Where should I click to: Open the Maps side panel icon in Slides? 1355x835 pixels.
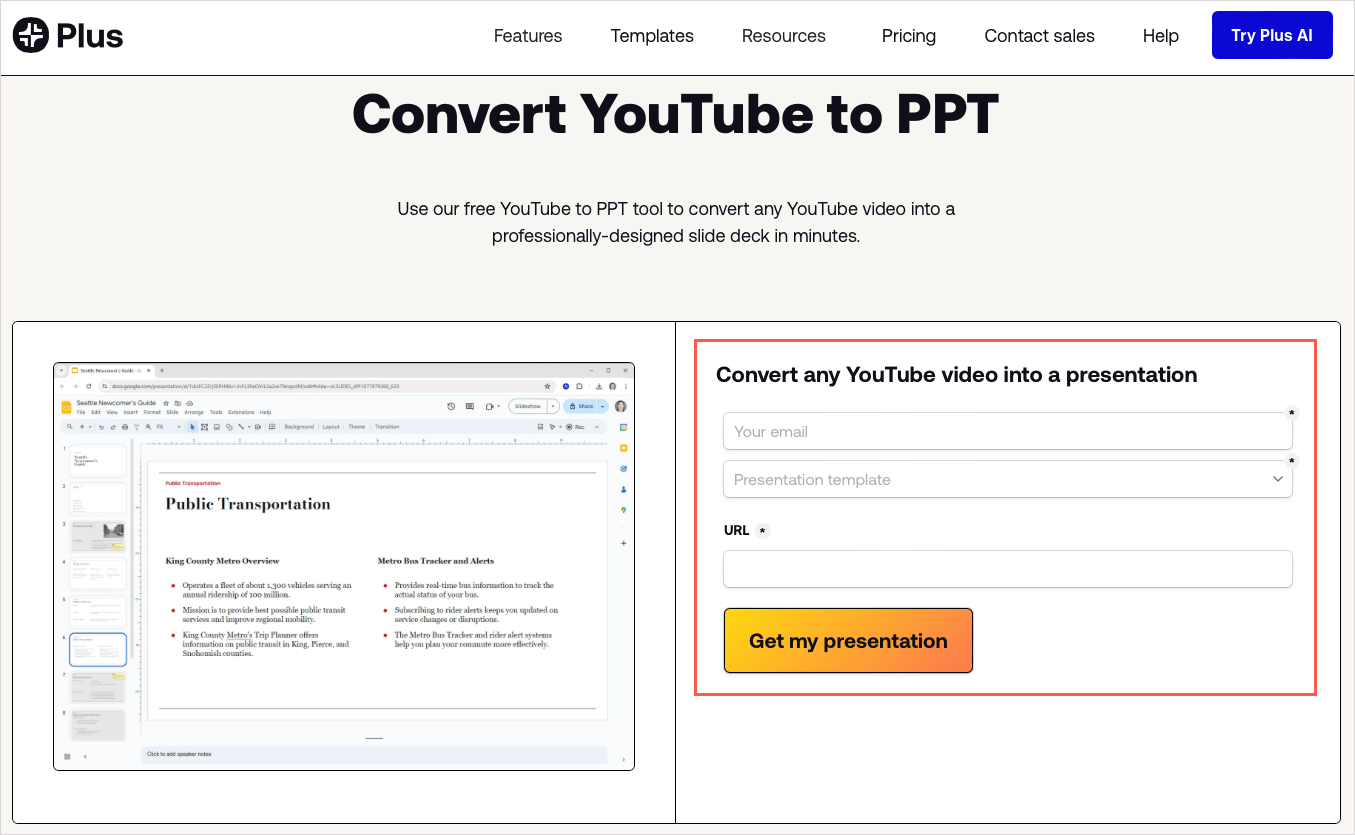[x=623, y=510]
